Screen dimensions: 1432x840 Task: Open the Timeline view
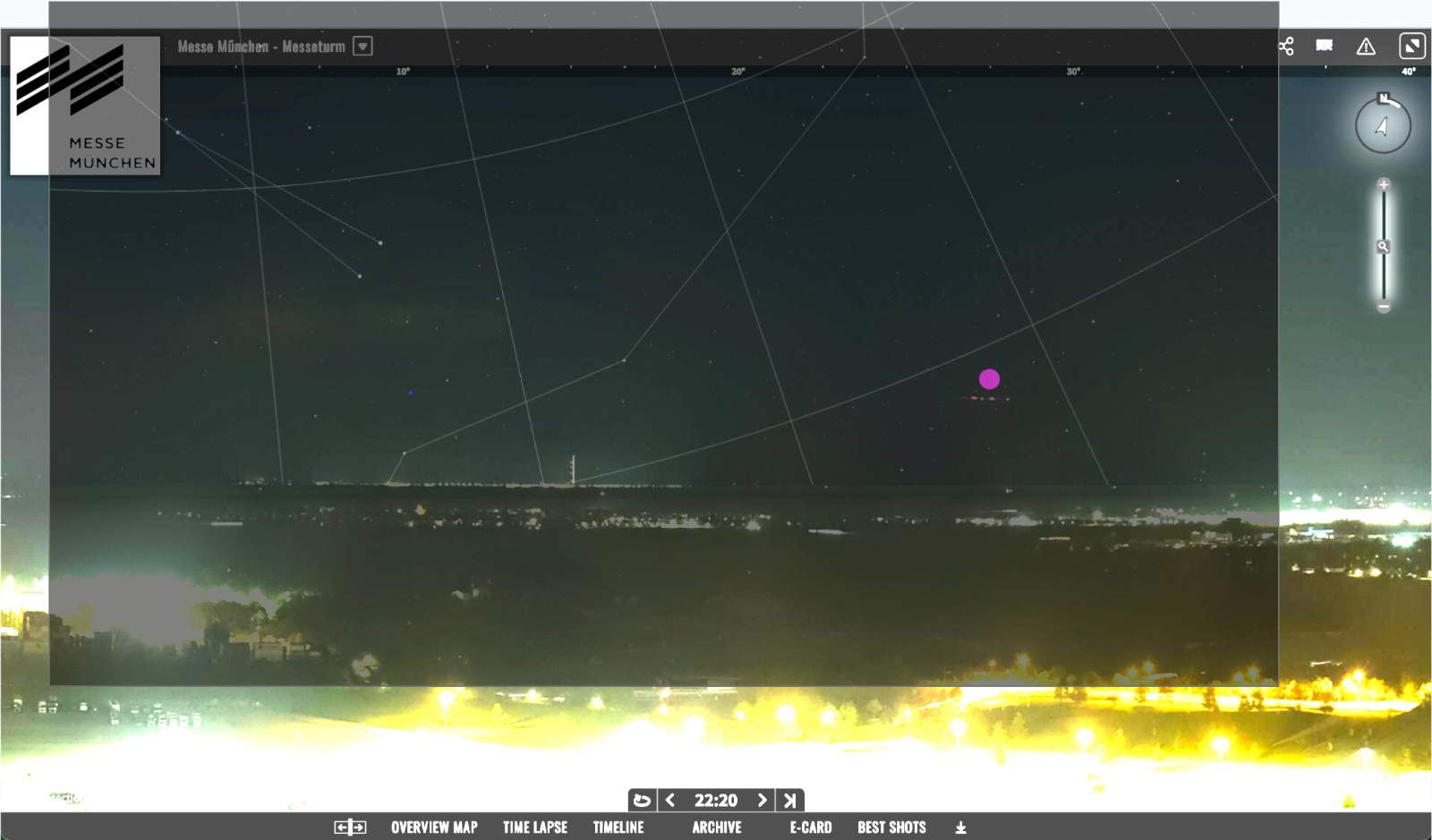[618, 827]
